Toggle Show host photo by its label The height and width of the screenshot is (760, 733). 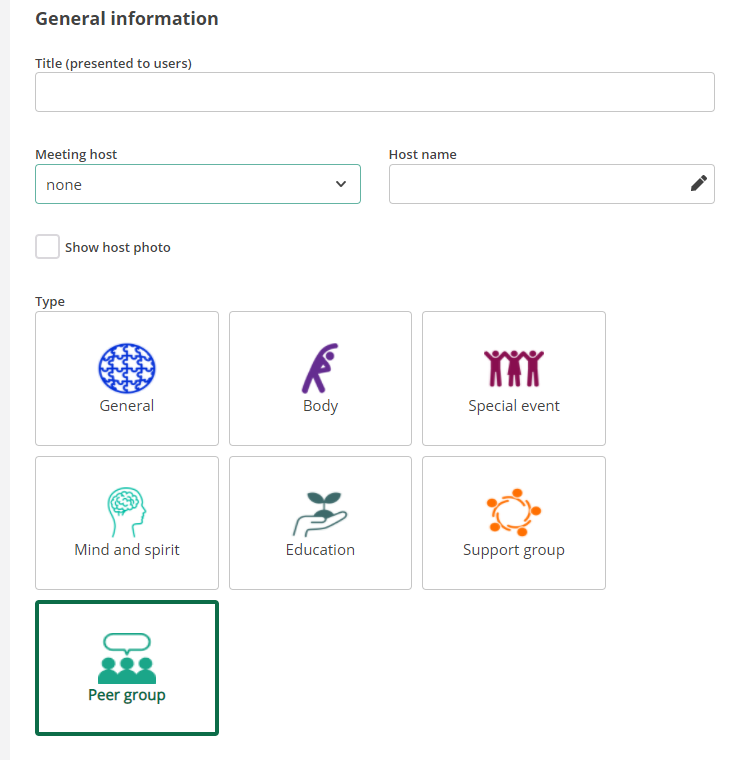tap(118, 247)
